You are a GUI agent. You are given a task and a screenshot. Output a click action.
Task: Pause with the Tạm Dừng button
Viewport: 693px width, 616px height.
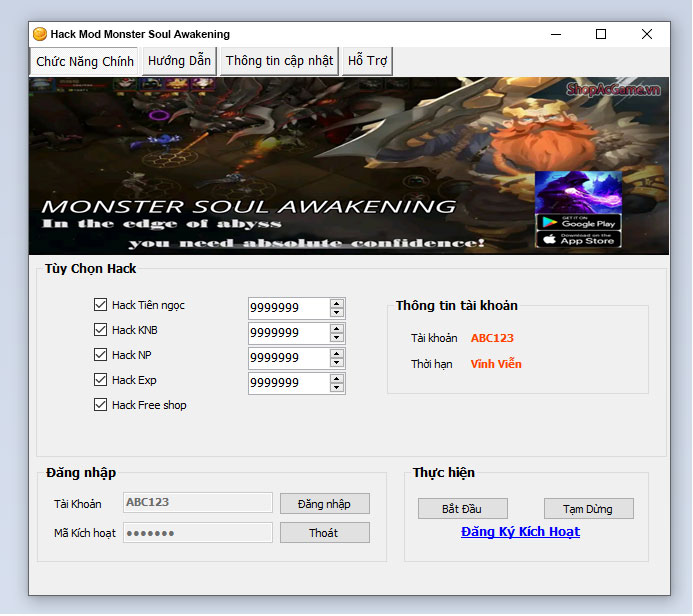pyautogui.click(x=589, y=509)
